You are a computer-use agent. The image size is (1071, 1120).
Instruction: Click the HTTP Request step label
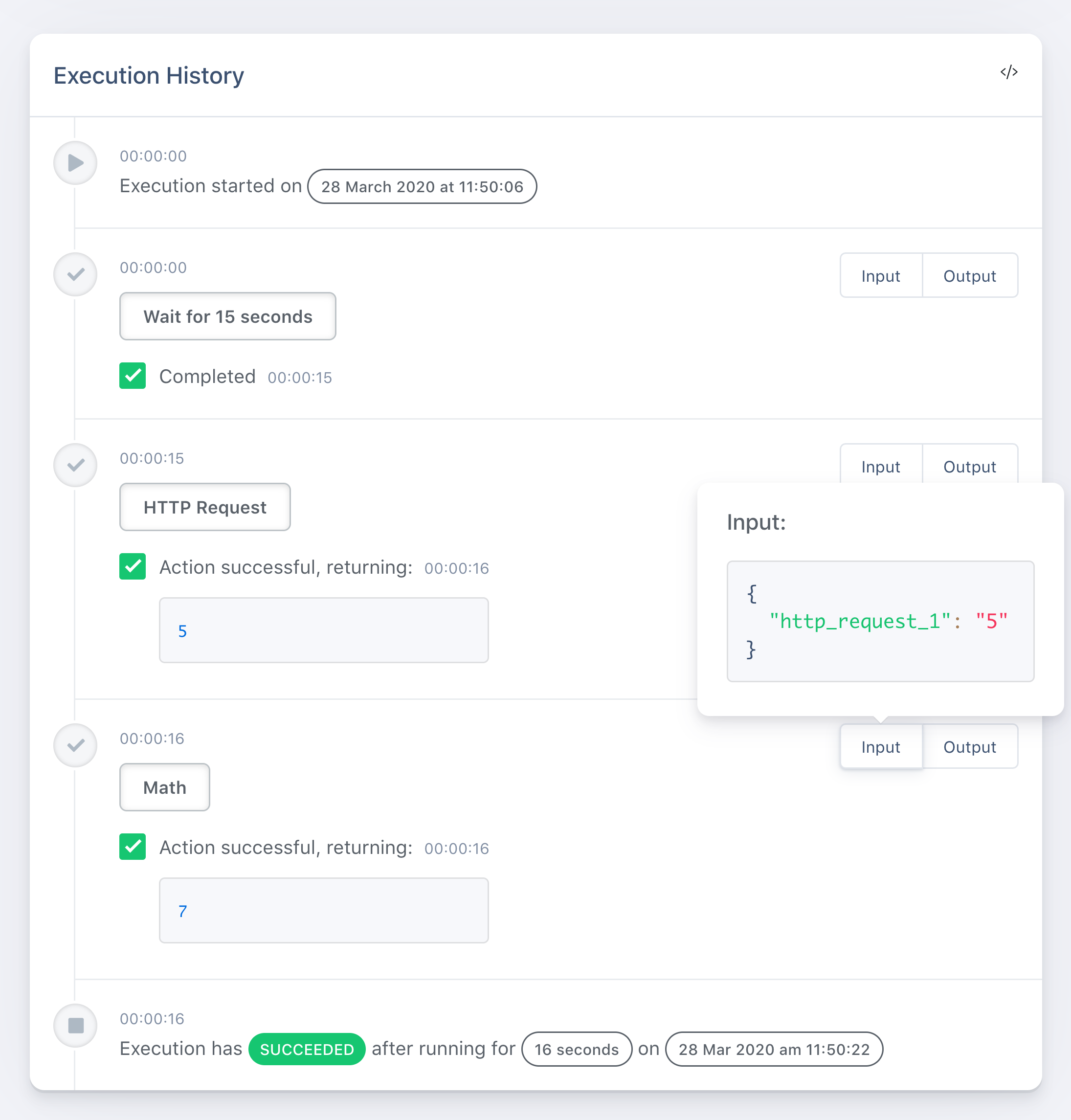(x=205, y=507)
